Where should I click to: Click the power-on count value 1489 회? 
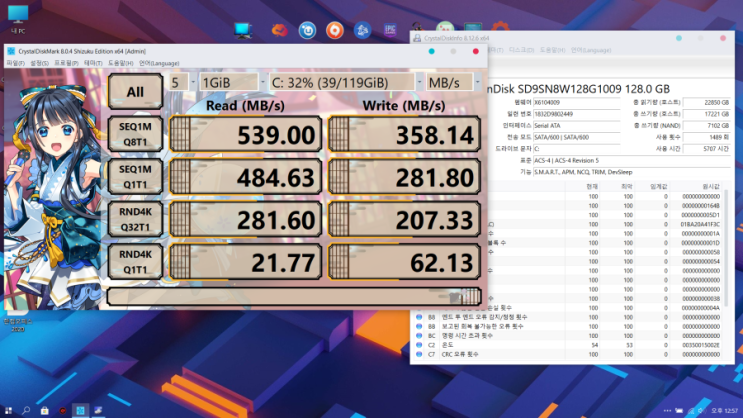click(707, 137)
